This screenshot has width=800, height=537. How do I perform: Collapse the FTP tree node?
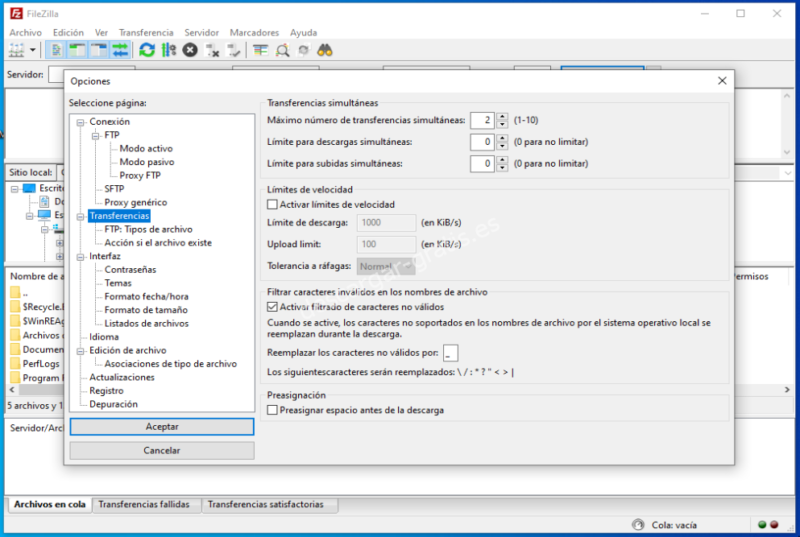pyautogui.click(x=95, y=136)
